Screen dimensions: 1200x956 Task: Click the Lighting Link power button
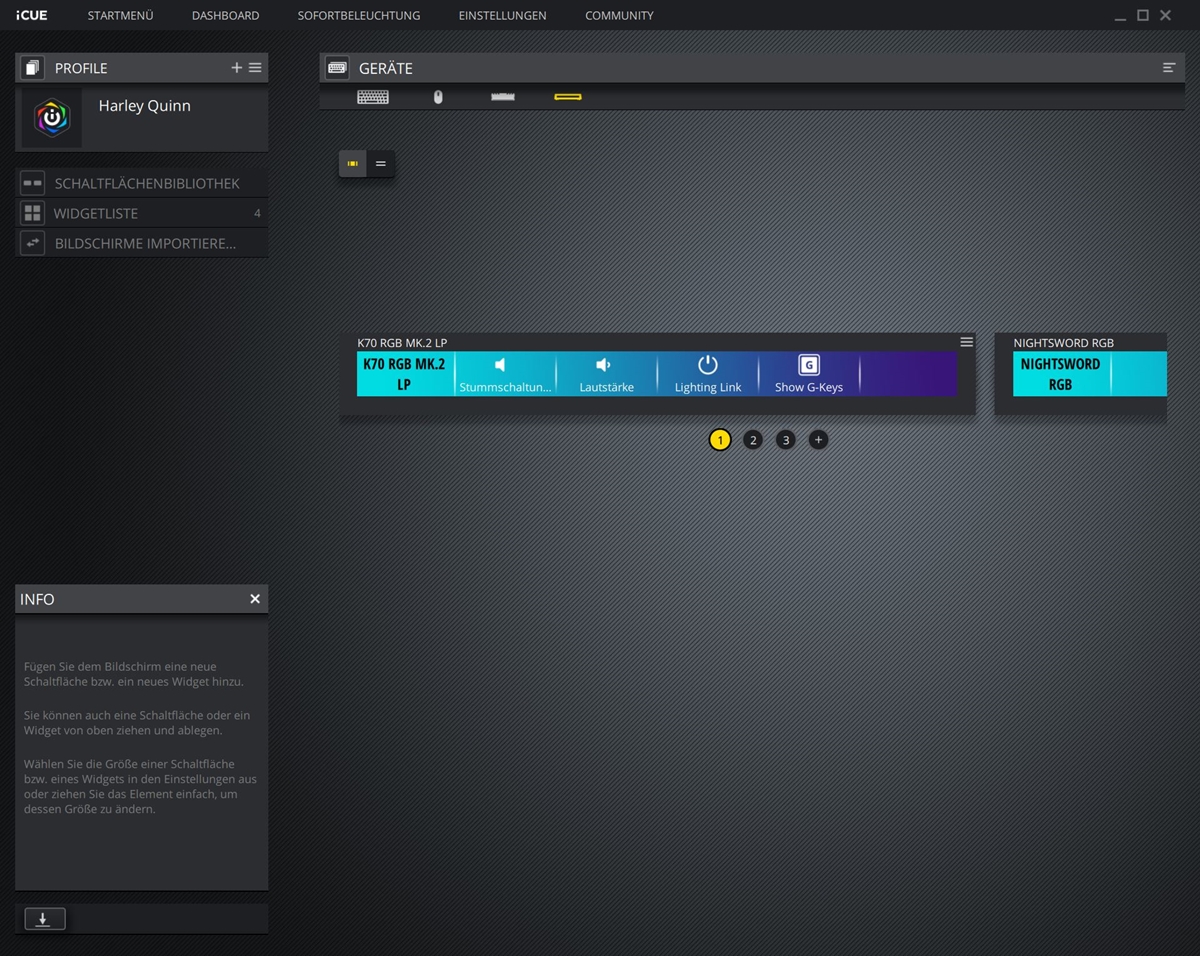[x=708, y=374]
